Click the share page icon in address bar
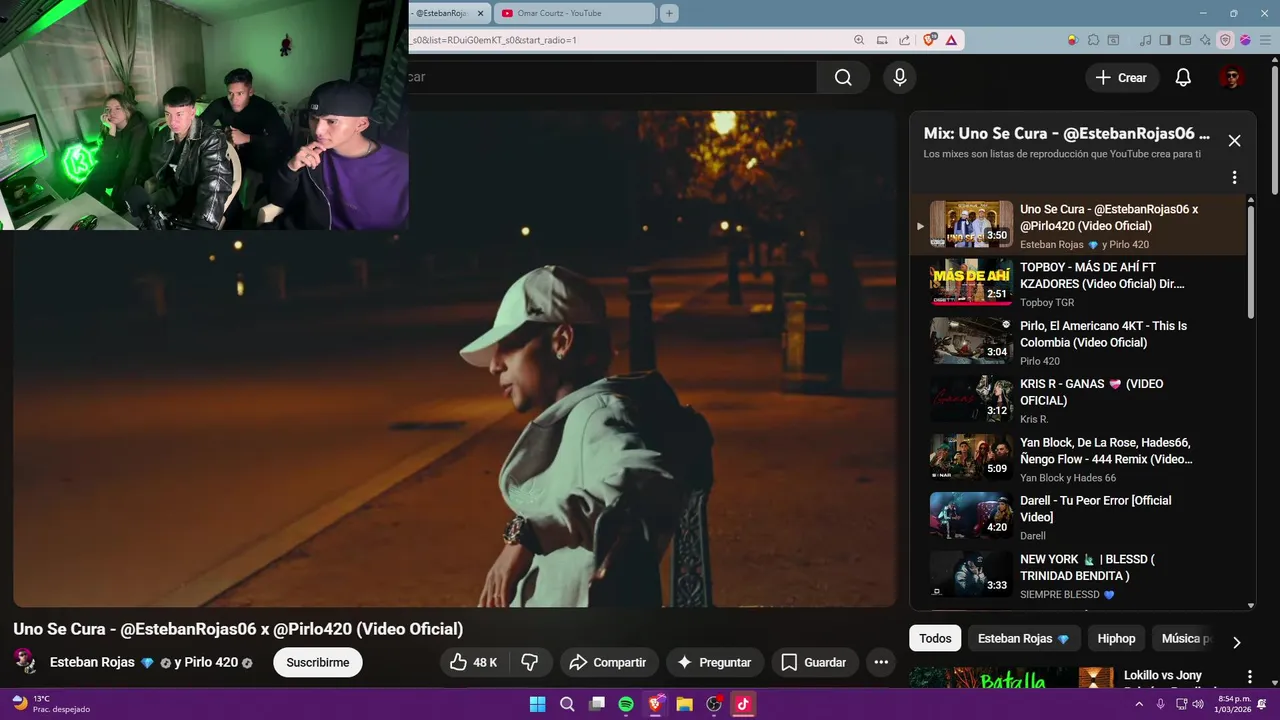 click(904, 40)
